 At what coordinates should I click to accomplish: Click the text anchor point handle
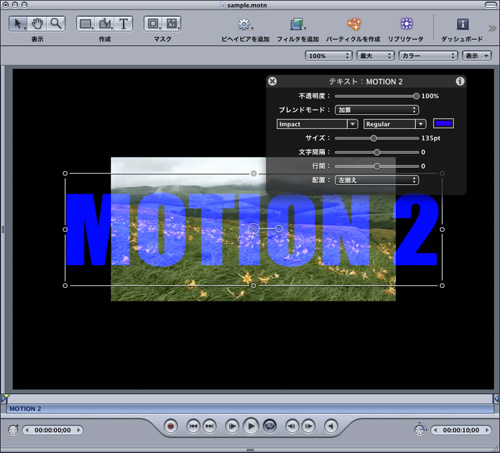click(x=253, y=229)
